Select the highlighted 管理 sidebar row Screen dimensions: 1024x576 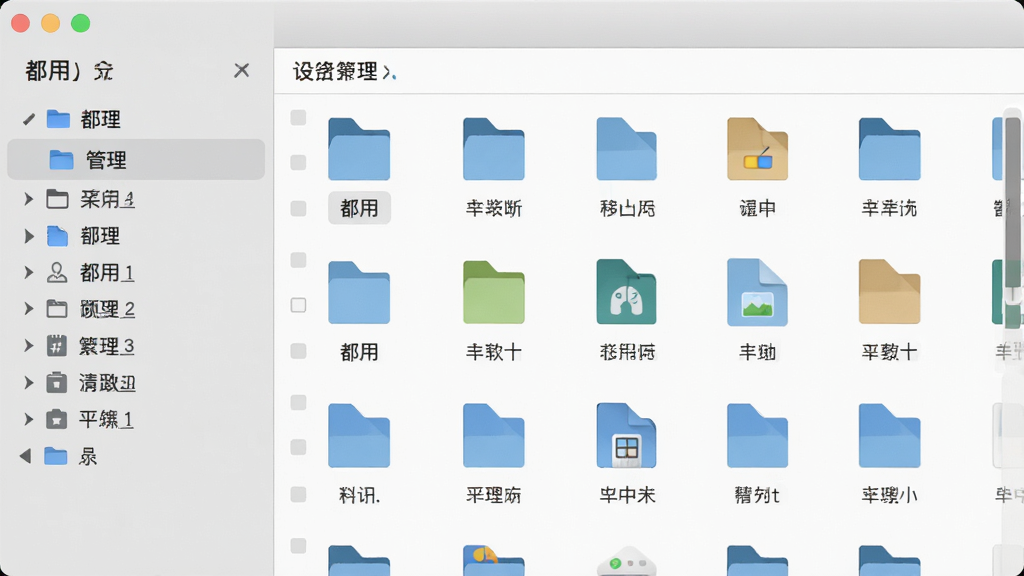(136, 159)
